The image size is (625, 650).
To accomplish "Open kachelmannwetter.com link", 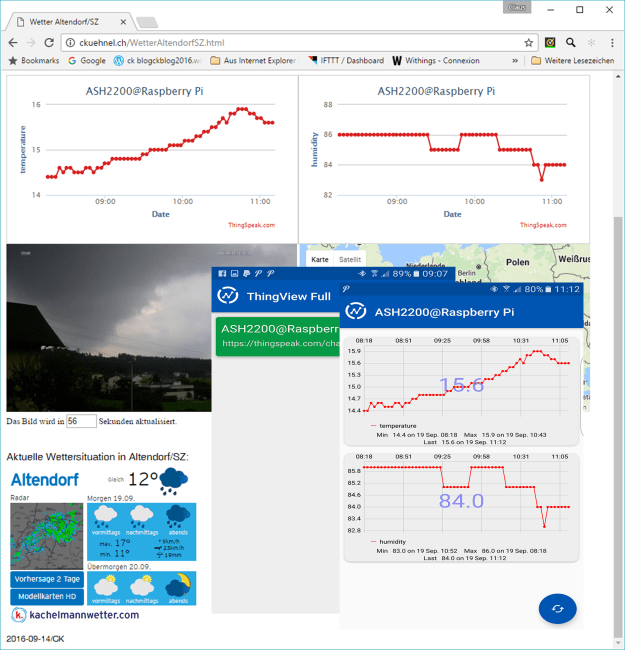I will pyautogui.click(x=84, y=615).
